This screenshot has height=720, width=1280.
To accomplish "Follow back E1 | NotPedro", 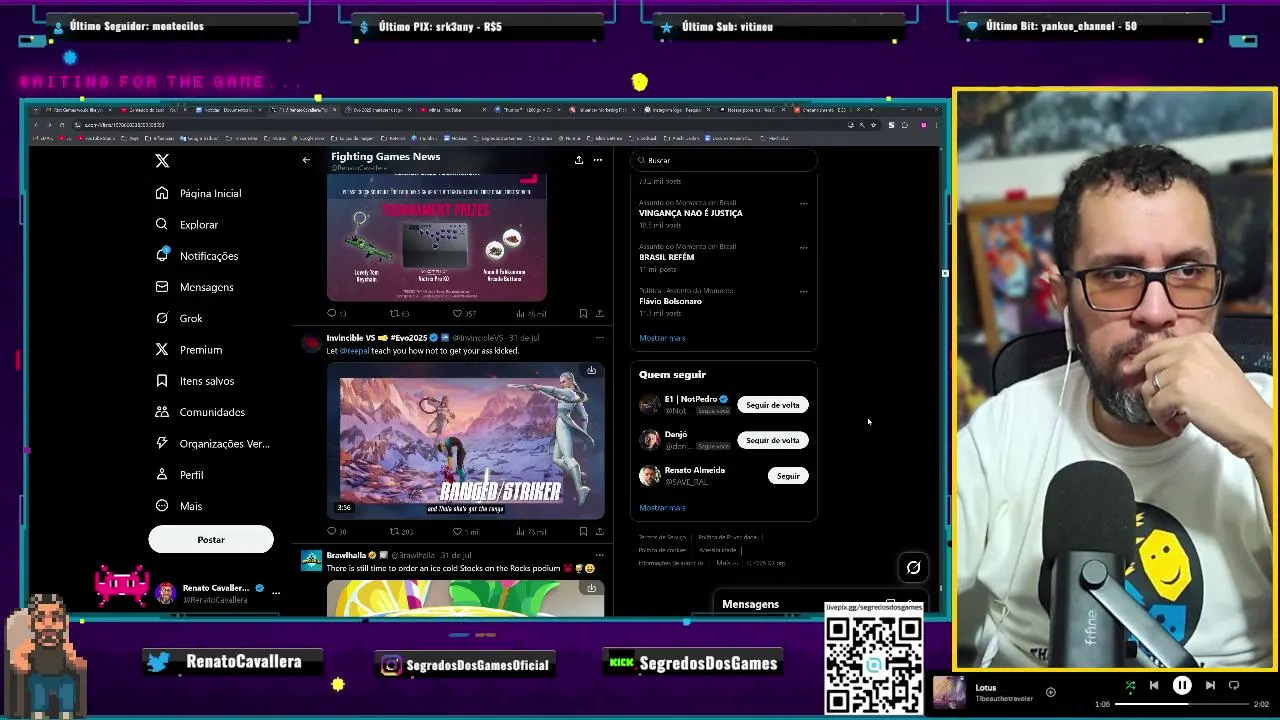I will coord(772,405).
